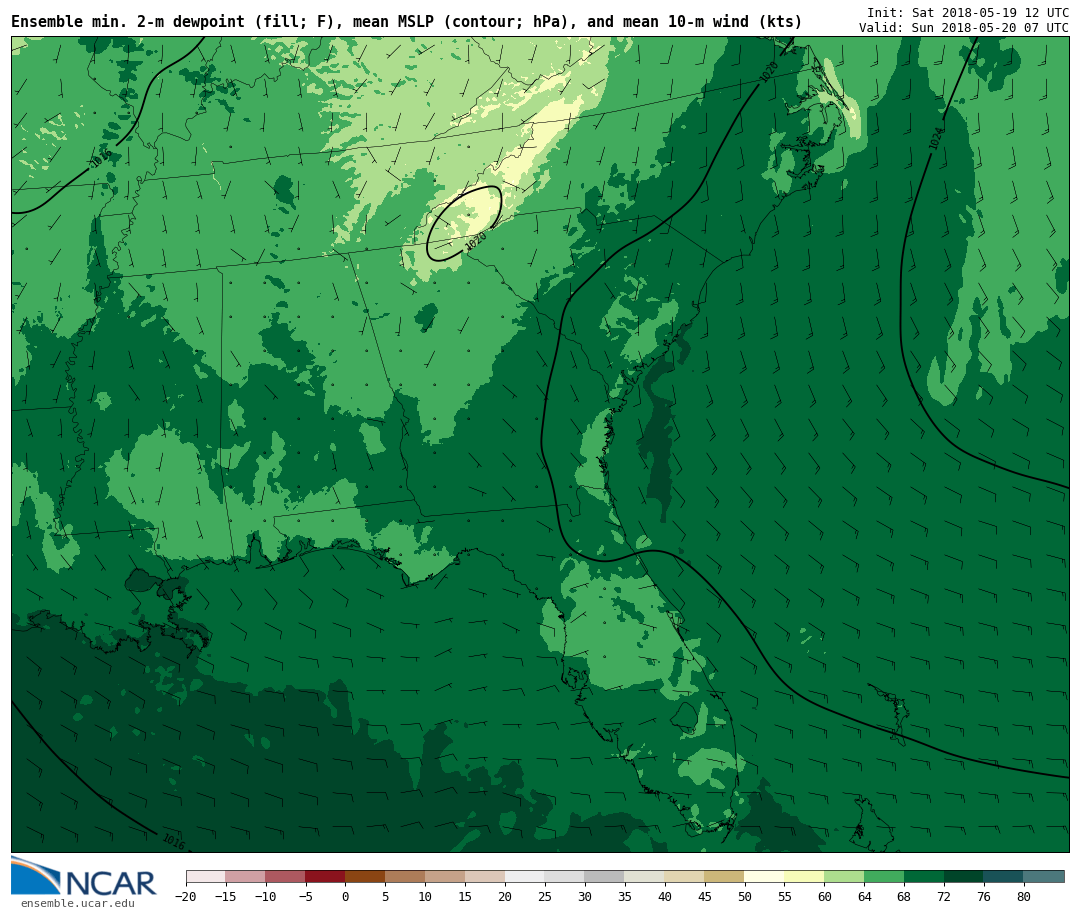Image resolution: width=1080 pixels, height=915 pixels.
Task: Click the light pink swatch right of -20
Action: click(205, 877)
